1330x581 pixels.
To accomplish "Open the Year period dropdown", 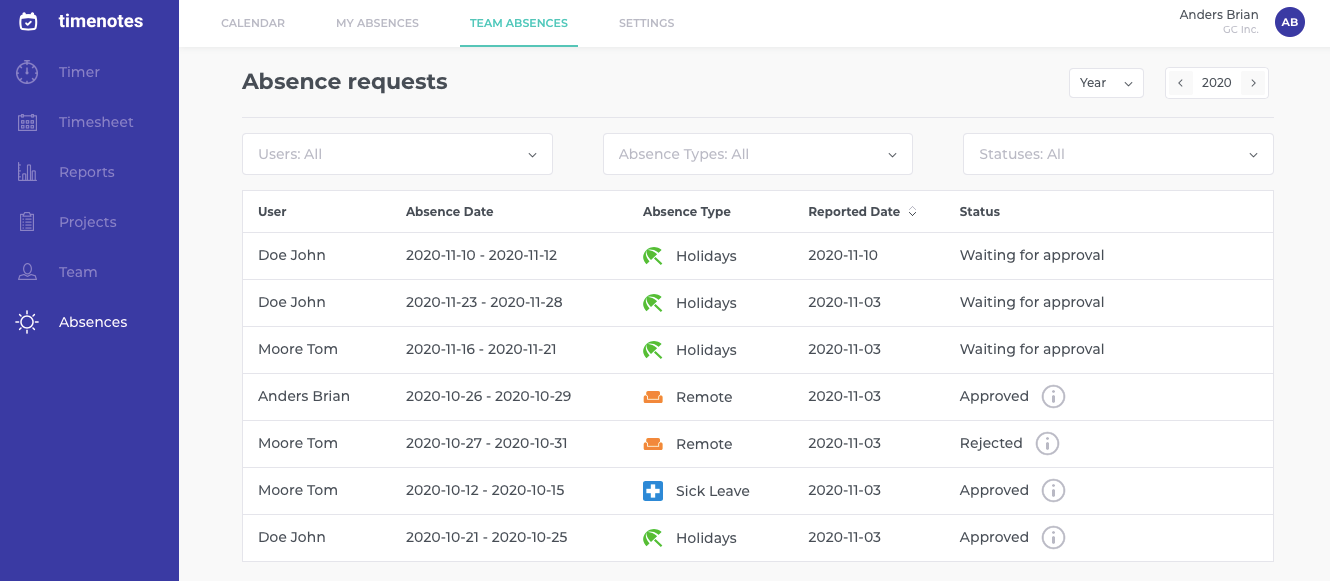I will [1106, 83].
